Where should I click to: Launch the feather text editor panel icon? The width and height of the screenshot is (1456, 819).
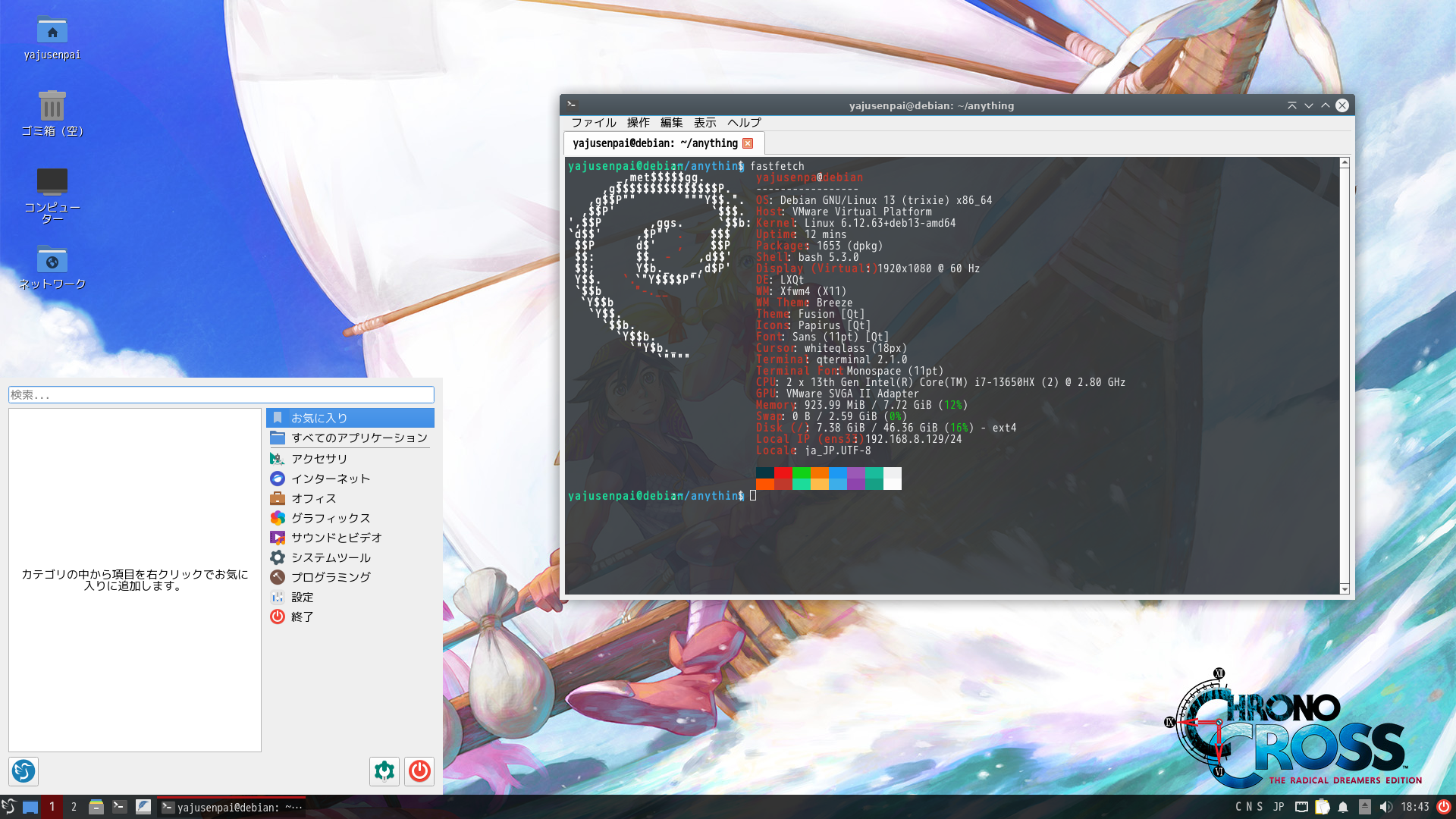click(143, 807)
